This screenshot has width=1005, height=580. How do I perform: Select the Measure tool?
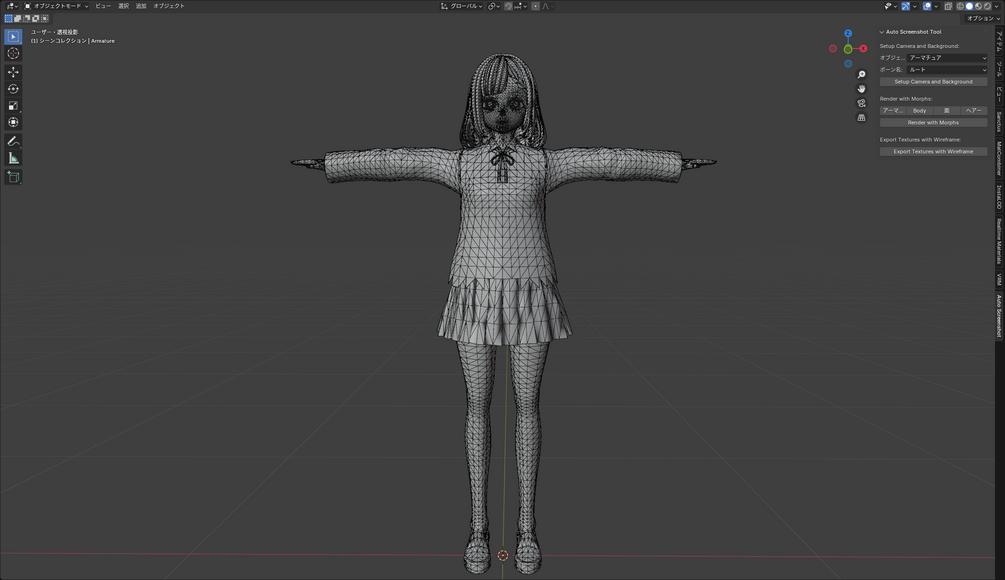pos(13,158)
